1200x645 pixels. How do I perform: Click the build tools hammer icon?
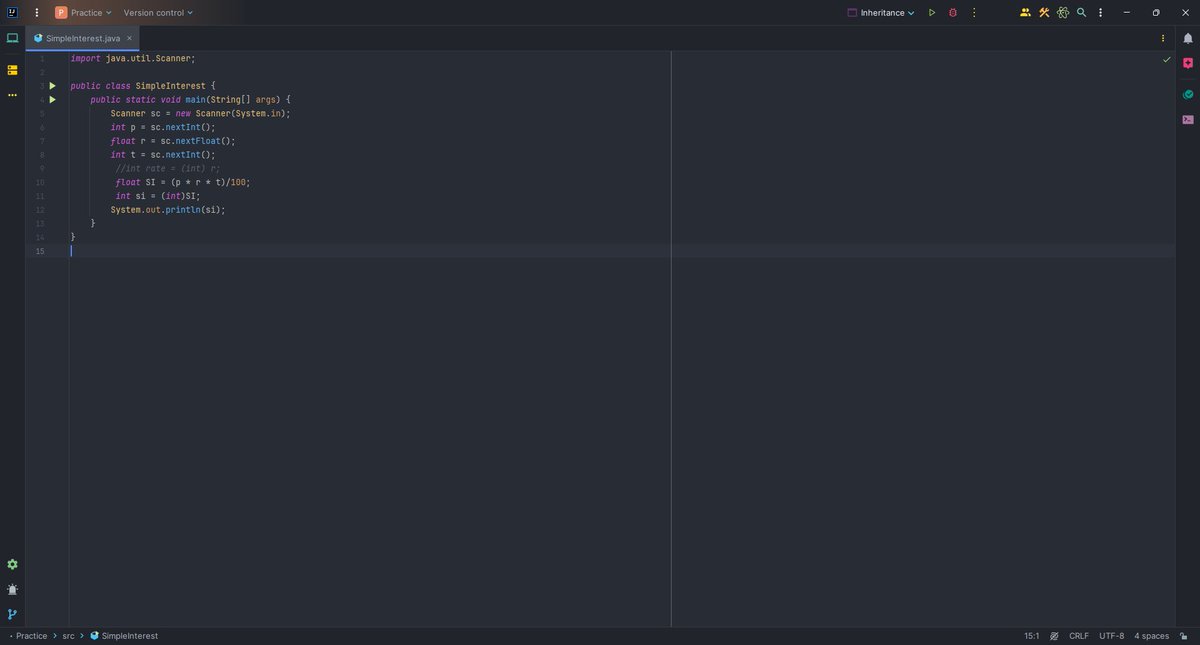[1044, 13]
